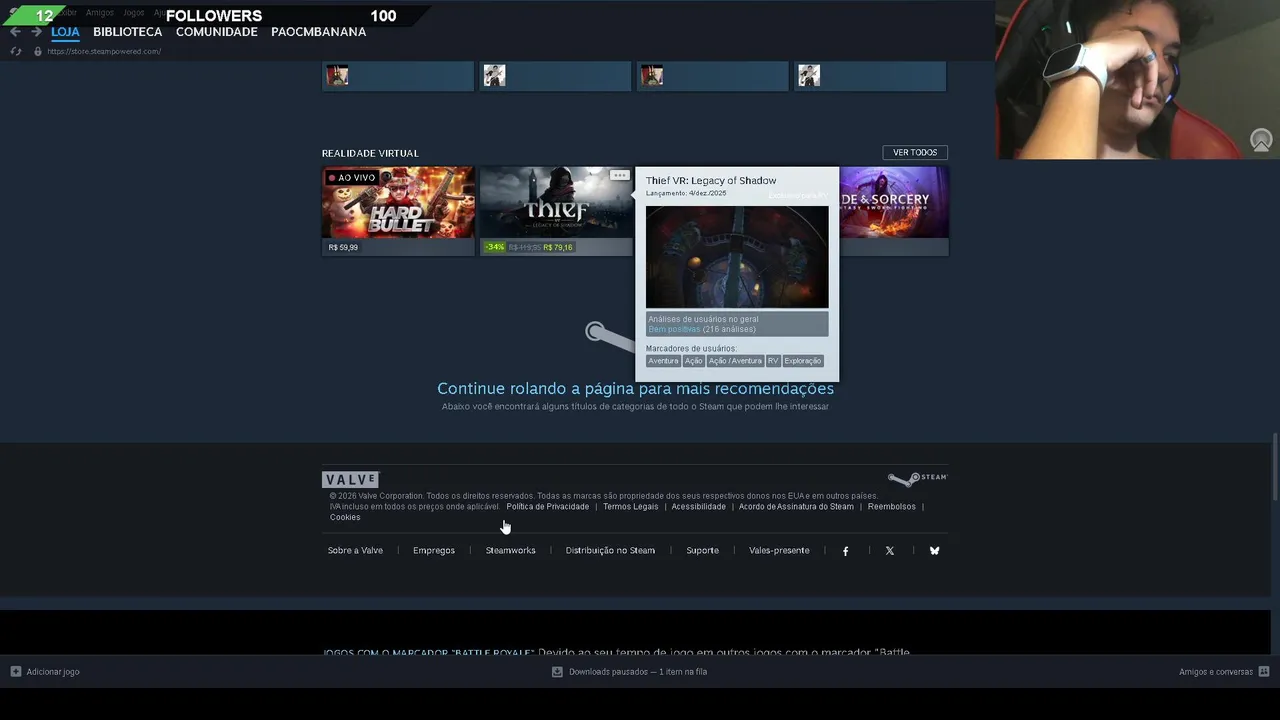
Task: Click the RV tag in tooltip
Action: [773, 361]
